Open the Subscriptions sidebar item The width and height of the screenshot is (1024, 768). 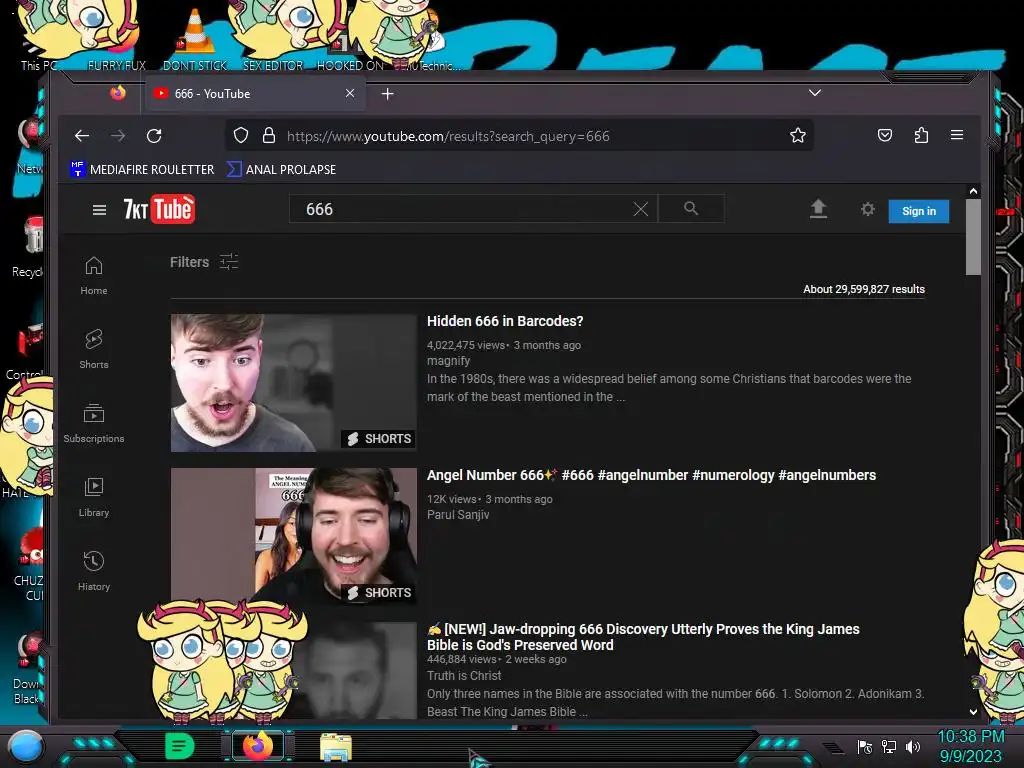pyautogui.click(x=93, y=423)
